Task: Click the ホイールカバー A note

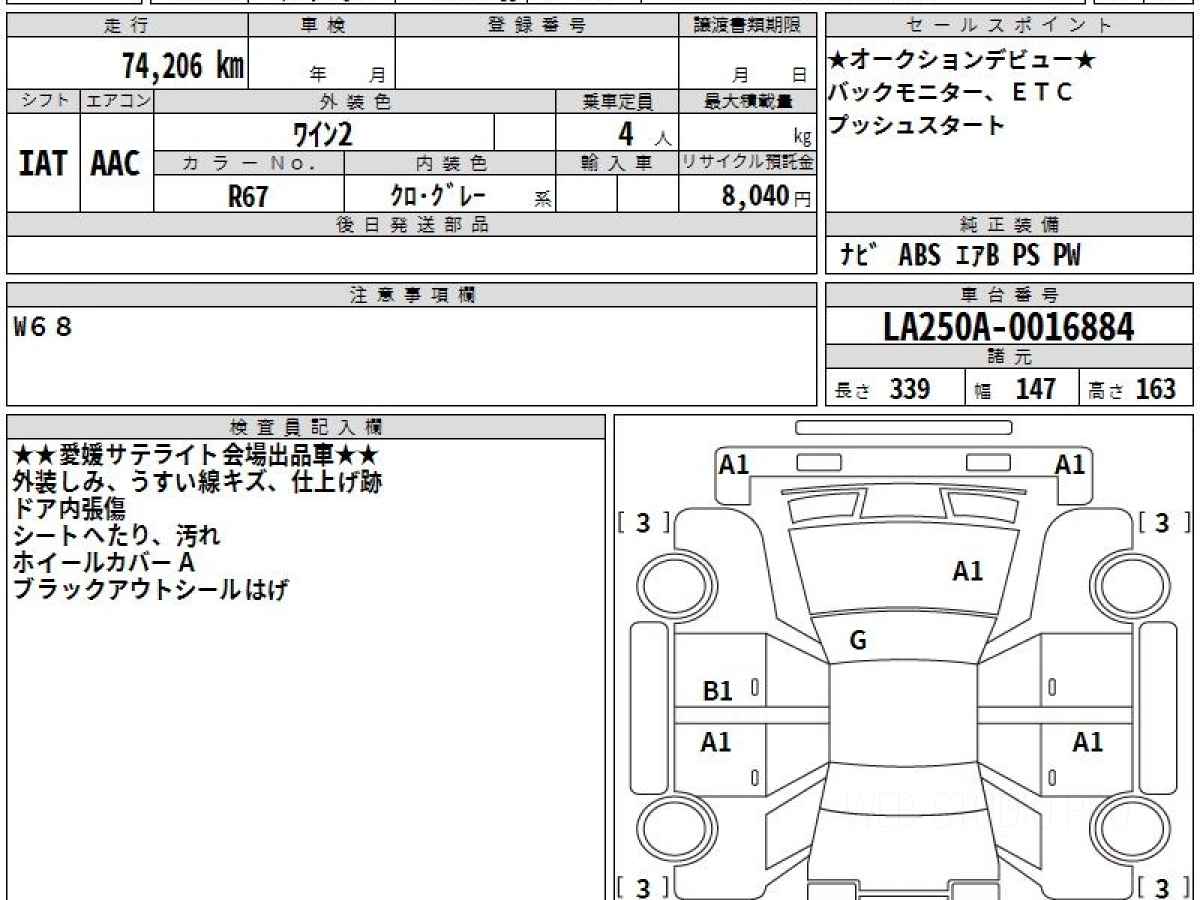Action: [104, 563]
